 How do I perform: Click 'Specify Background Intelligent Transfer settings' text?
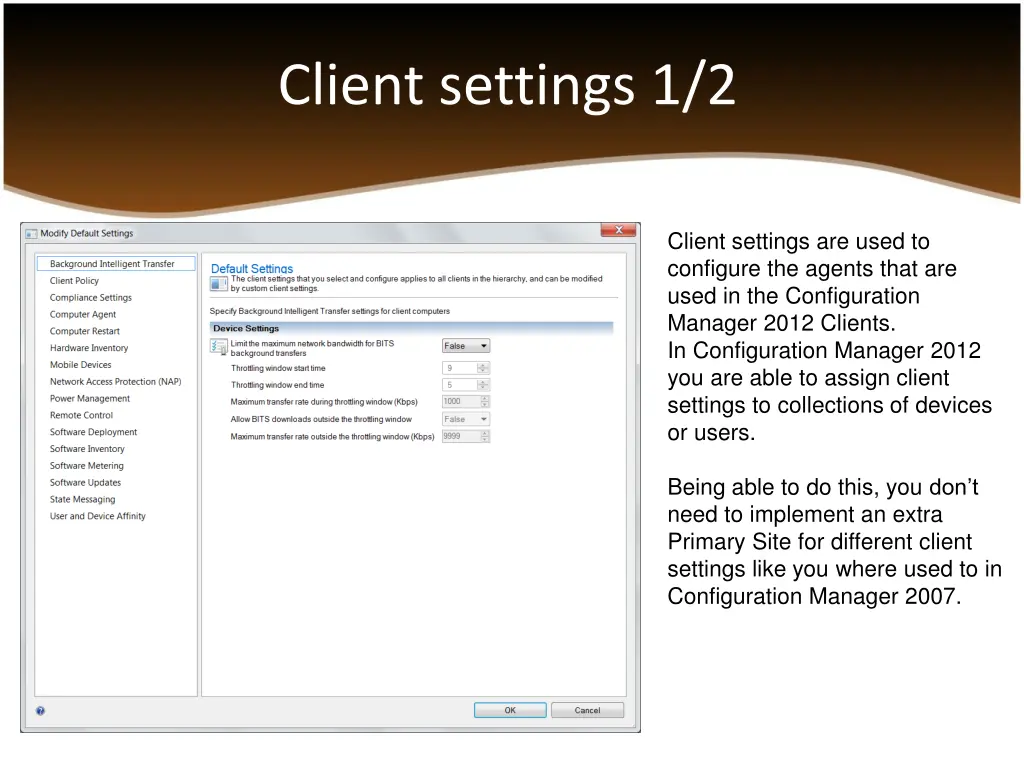point(330,312)
